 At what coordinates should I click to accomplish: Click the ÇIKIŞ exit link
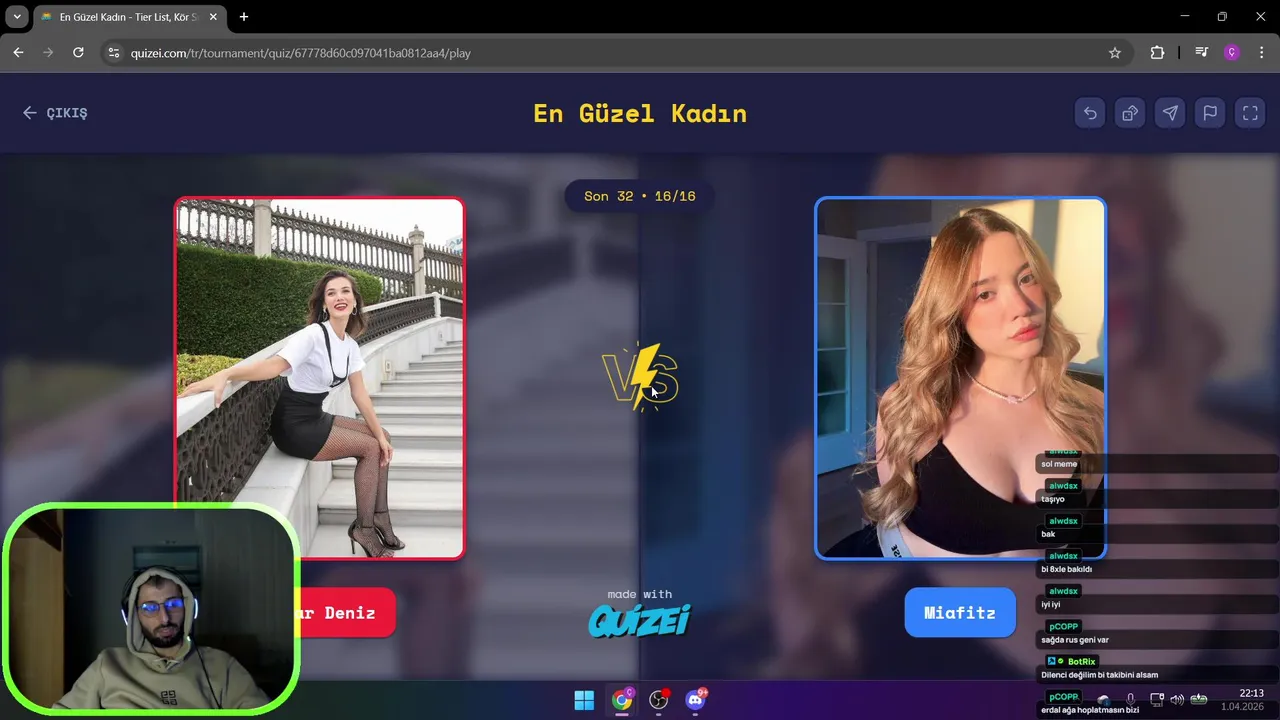click(x=55, y=113)
